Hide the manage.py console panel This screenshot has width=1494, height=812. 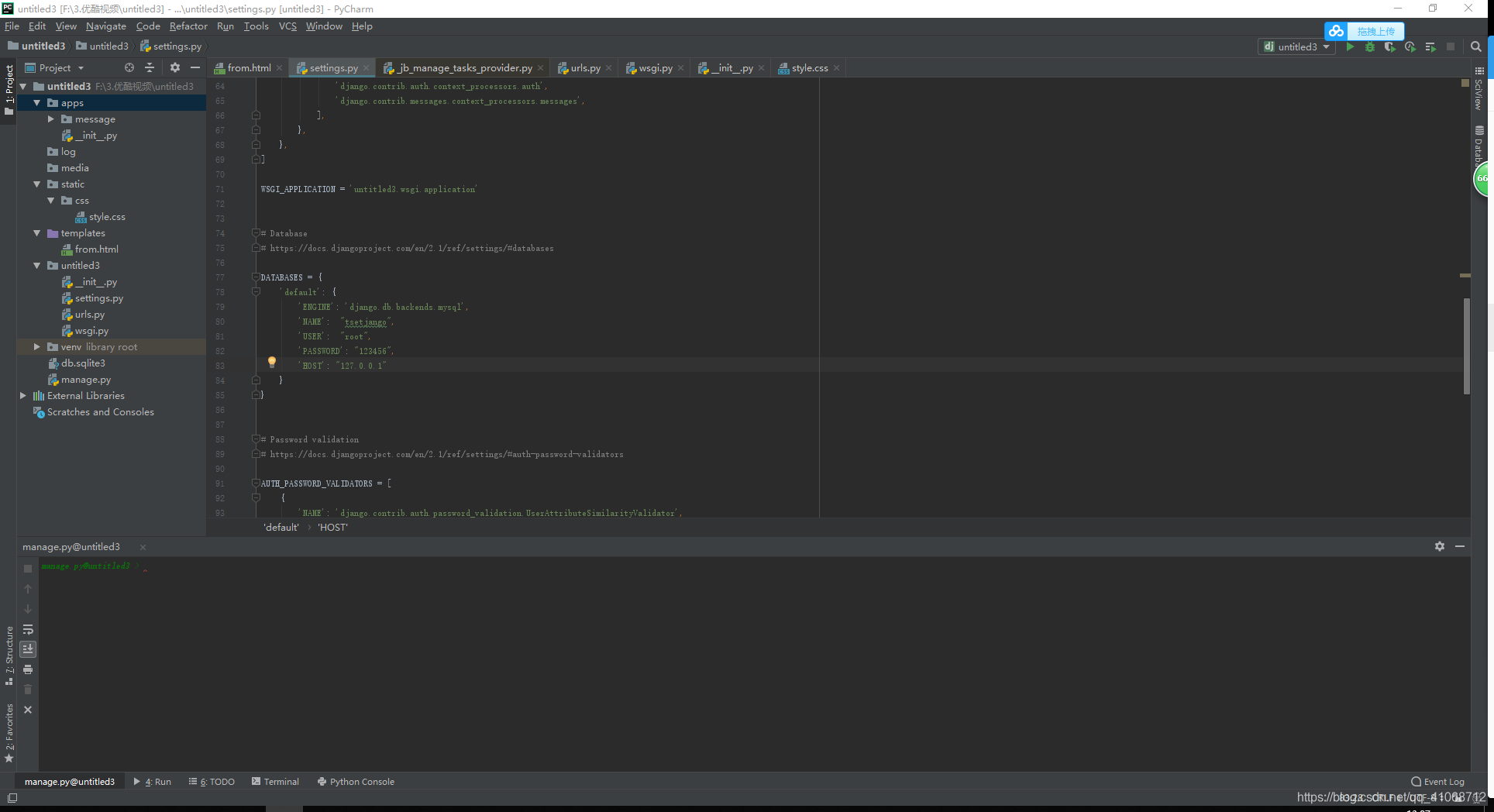(1460, 546)
